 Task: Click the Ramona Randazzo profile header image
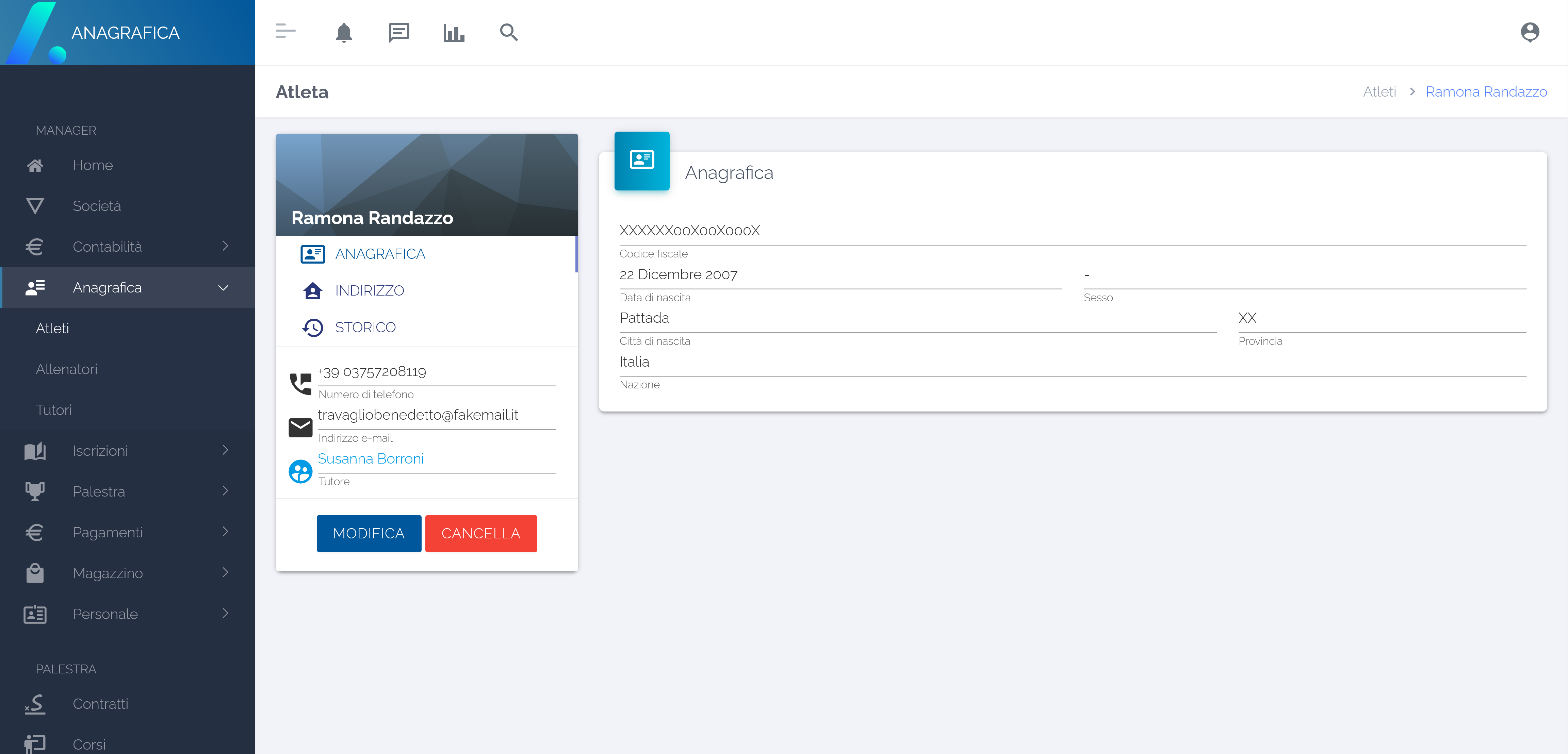coord(427,184)
